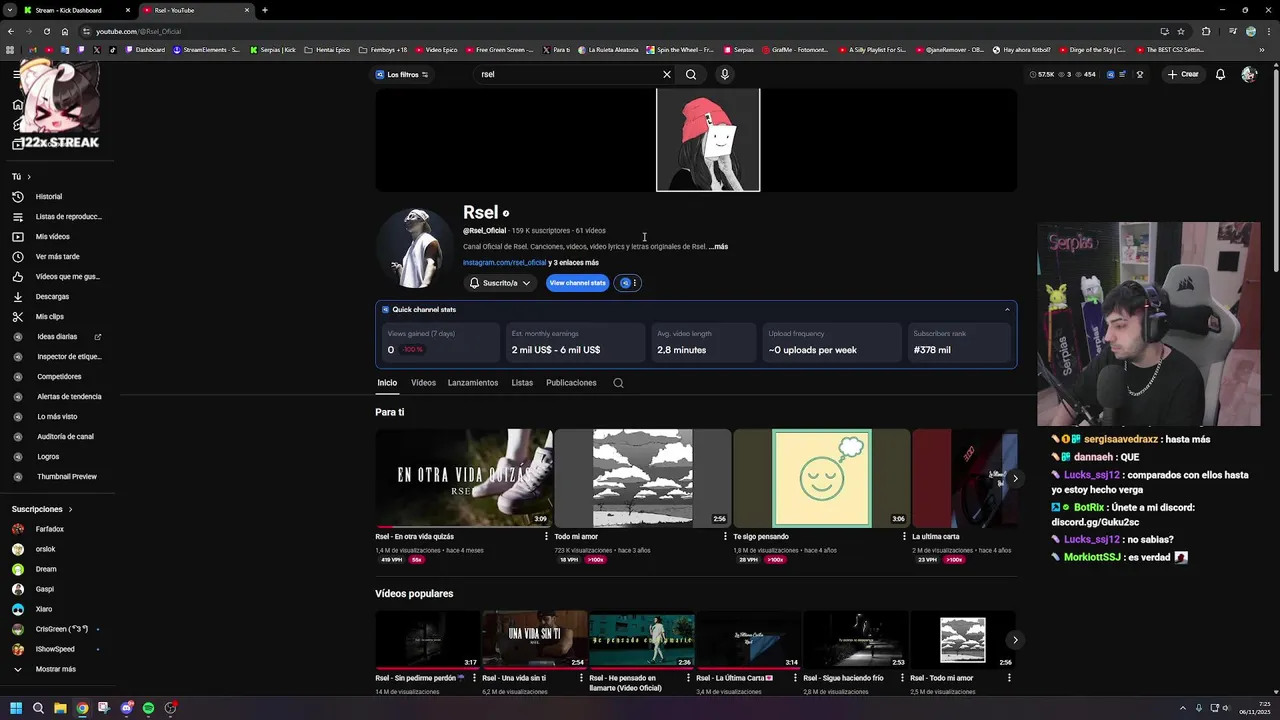Clear the search field text
The width and height of the screenshot is (1280, 720).
tap(667, 74)
